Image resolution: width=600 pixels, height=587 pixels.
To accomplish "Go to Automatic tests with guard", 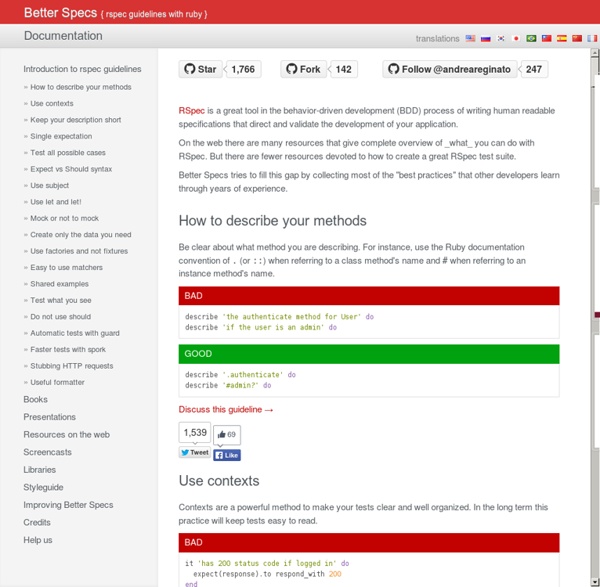I will [75, 333].
